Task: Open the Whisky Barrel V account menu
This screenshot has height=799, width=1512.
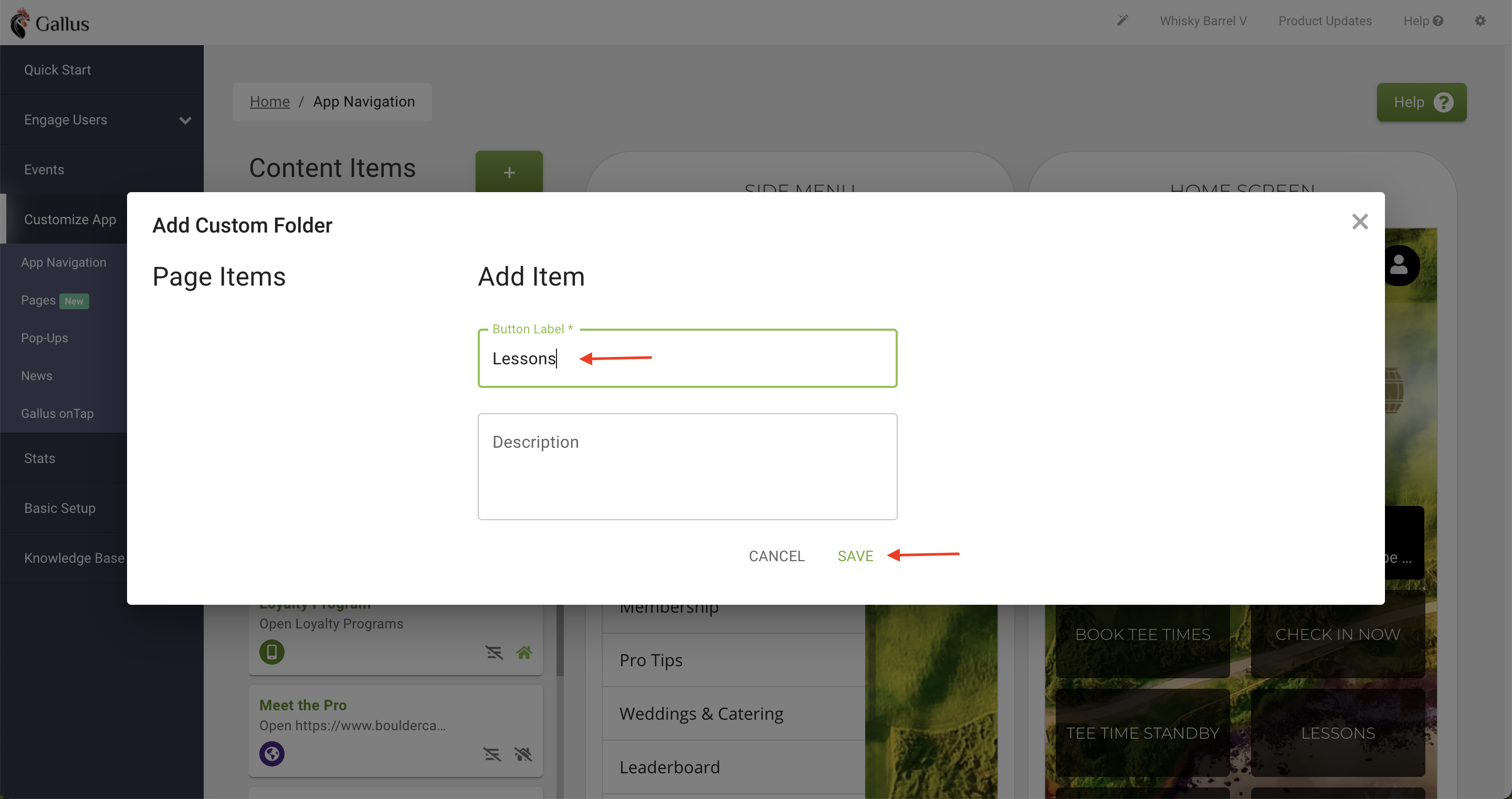Action: click(1203, 21)
